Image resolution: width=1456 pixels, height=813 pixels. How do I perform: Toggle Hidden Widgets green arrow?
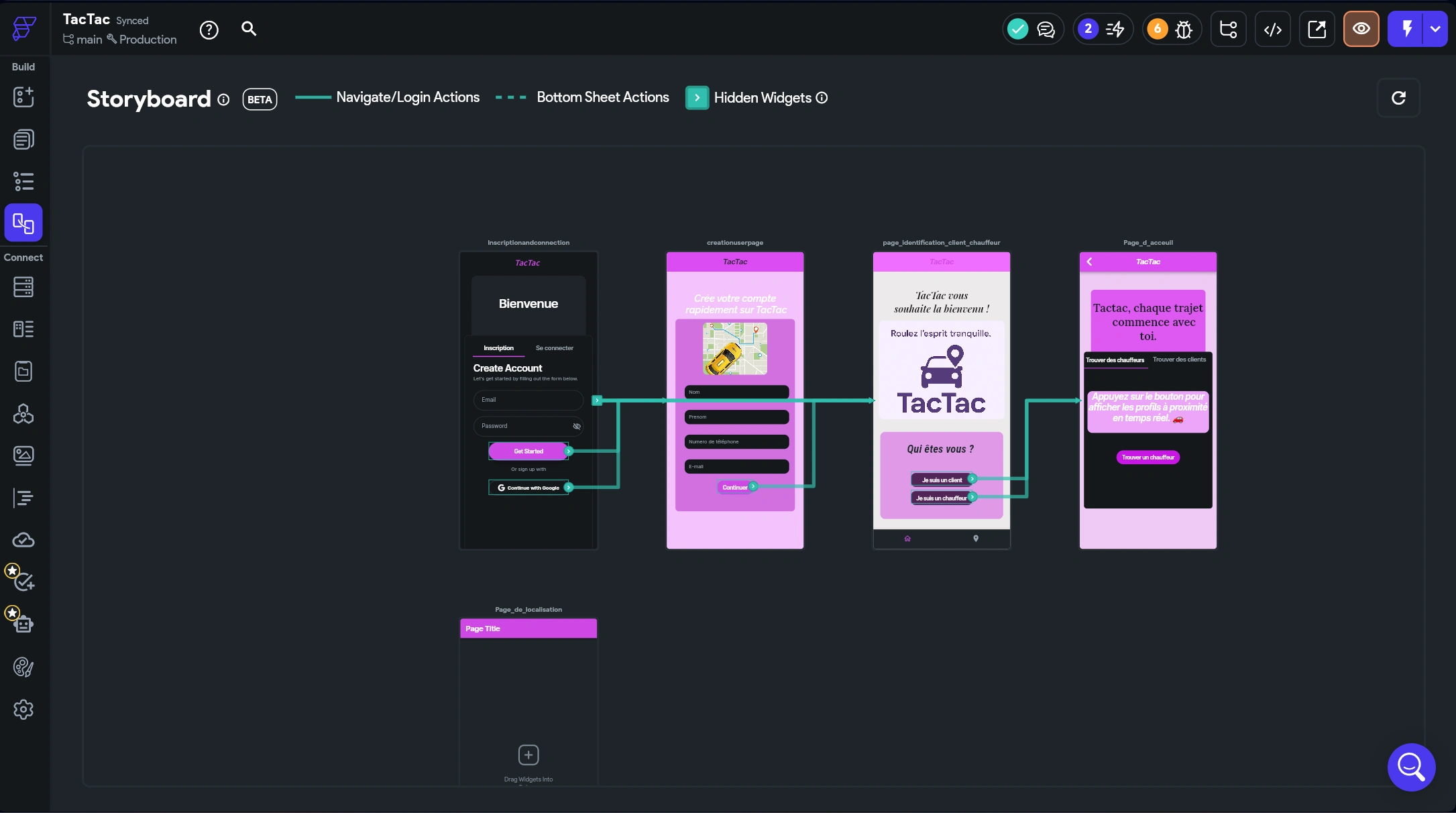(x=697, y=98)
